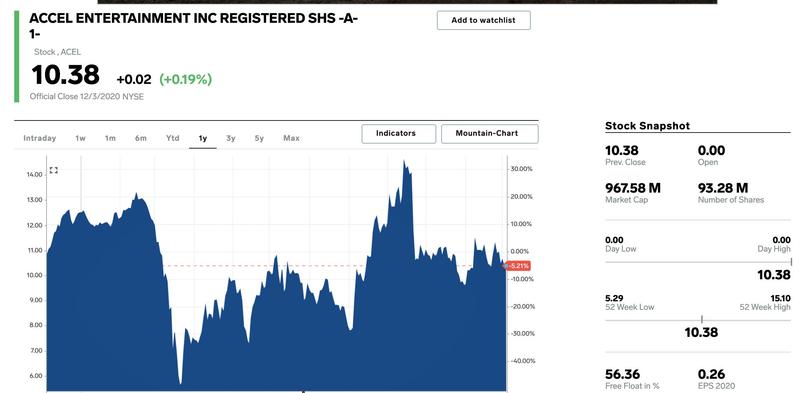This screenshot has width=800, height=393.
Task: Click the 30.00% percent axis label
Action: 522,169
